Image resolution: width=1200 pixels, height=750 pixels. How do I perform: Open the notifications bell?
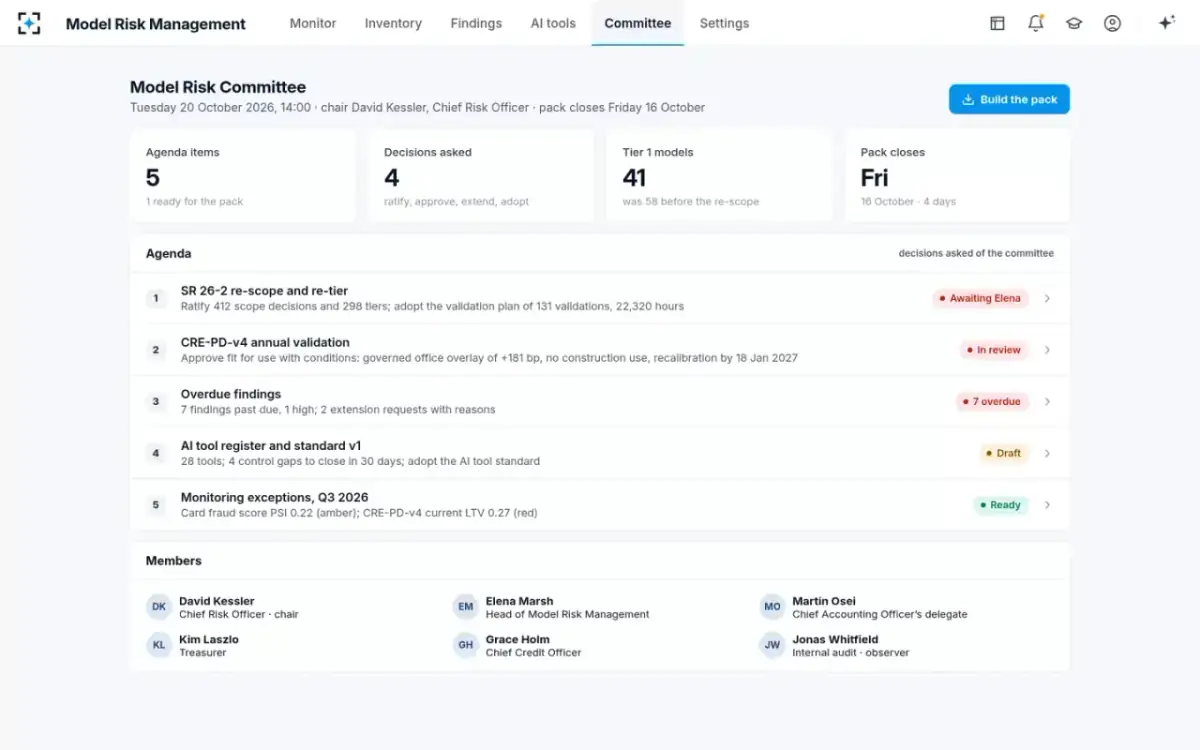[x=1036, y=23]
